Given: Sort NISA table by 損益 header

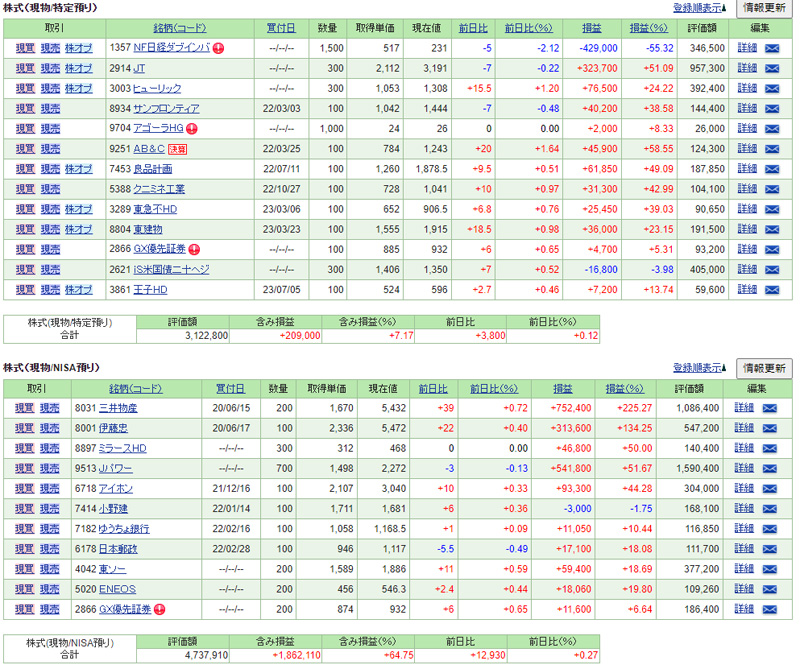Looking at the screenshot, I should 563,389.
